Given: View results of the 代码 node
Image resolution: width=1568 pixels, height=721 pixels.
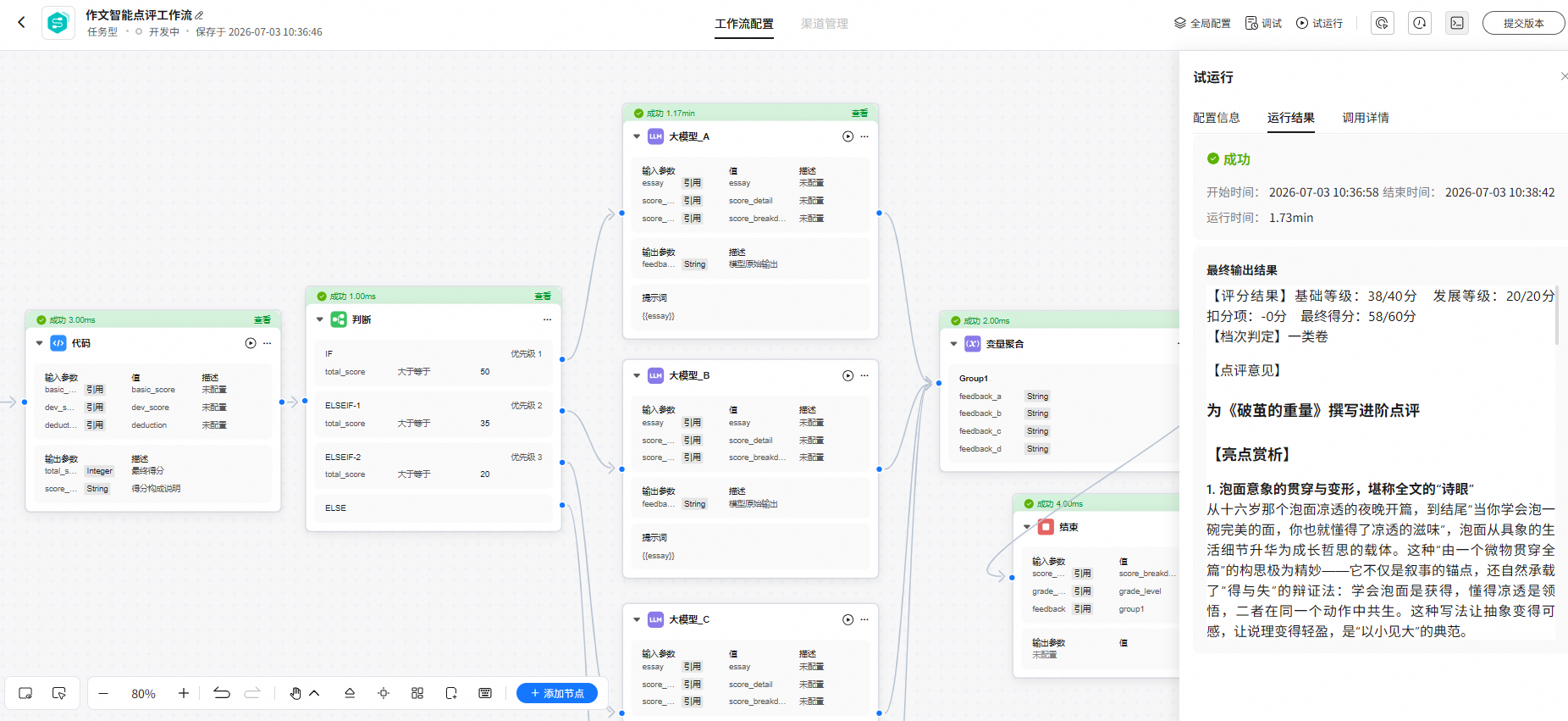Looking at the screenshot, I should (262, 320).
